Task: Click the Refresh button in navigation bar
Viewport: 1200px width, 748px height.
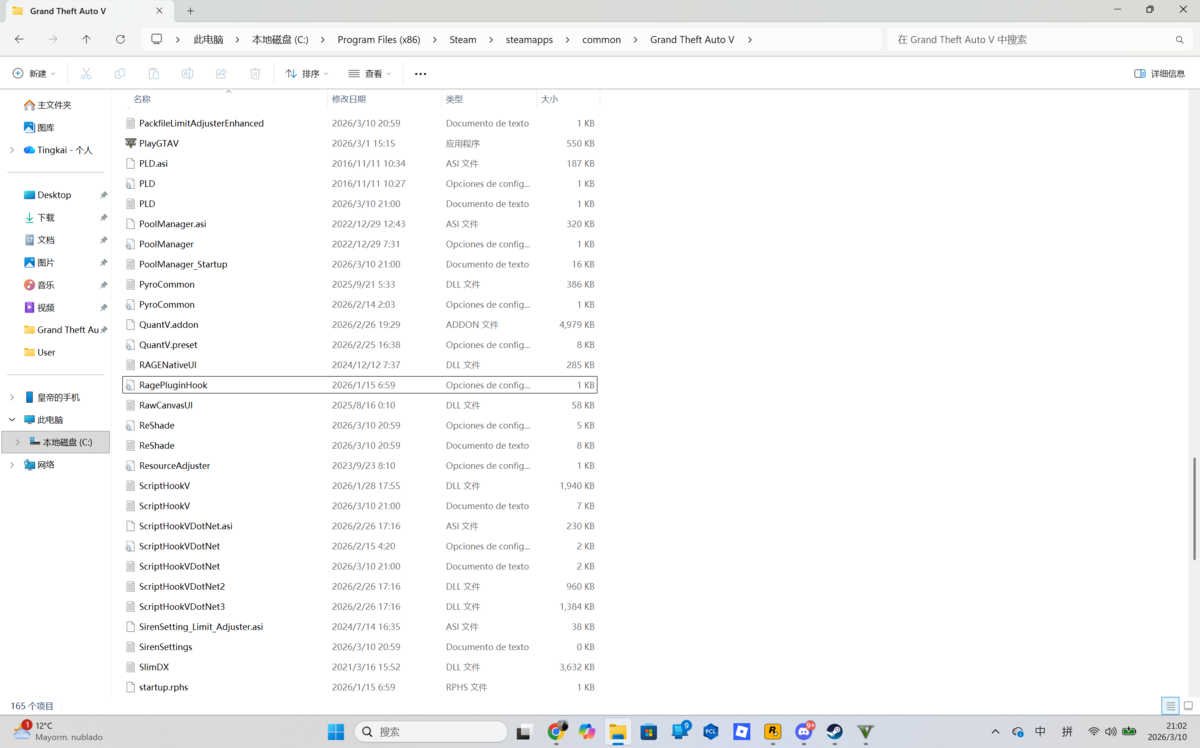Action: [120, 40]
